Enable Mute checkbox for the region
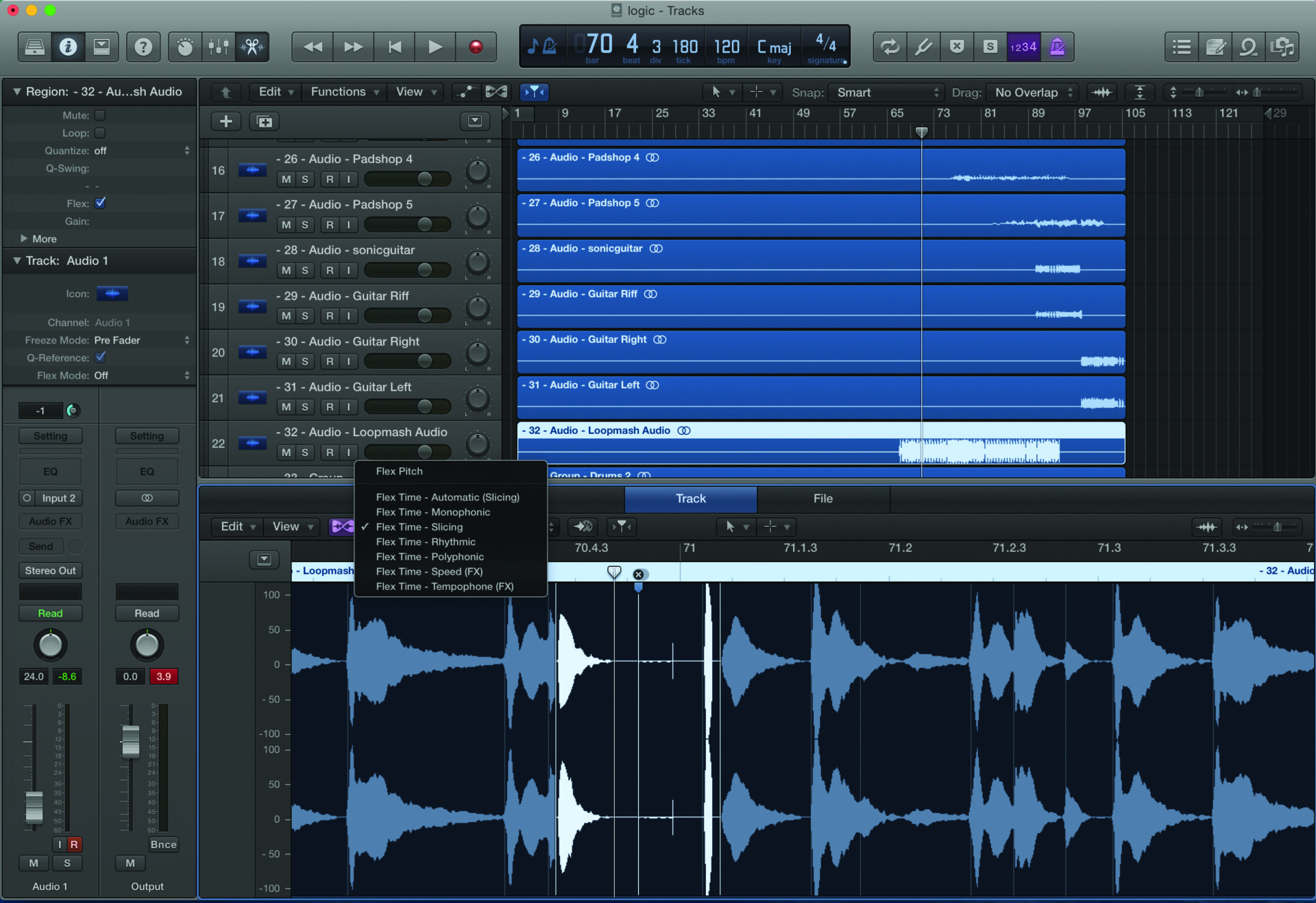This screenshot has height=903, width=1316. pyautogui.click(x=101, y=115)
